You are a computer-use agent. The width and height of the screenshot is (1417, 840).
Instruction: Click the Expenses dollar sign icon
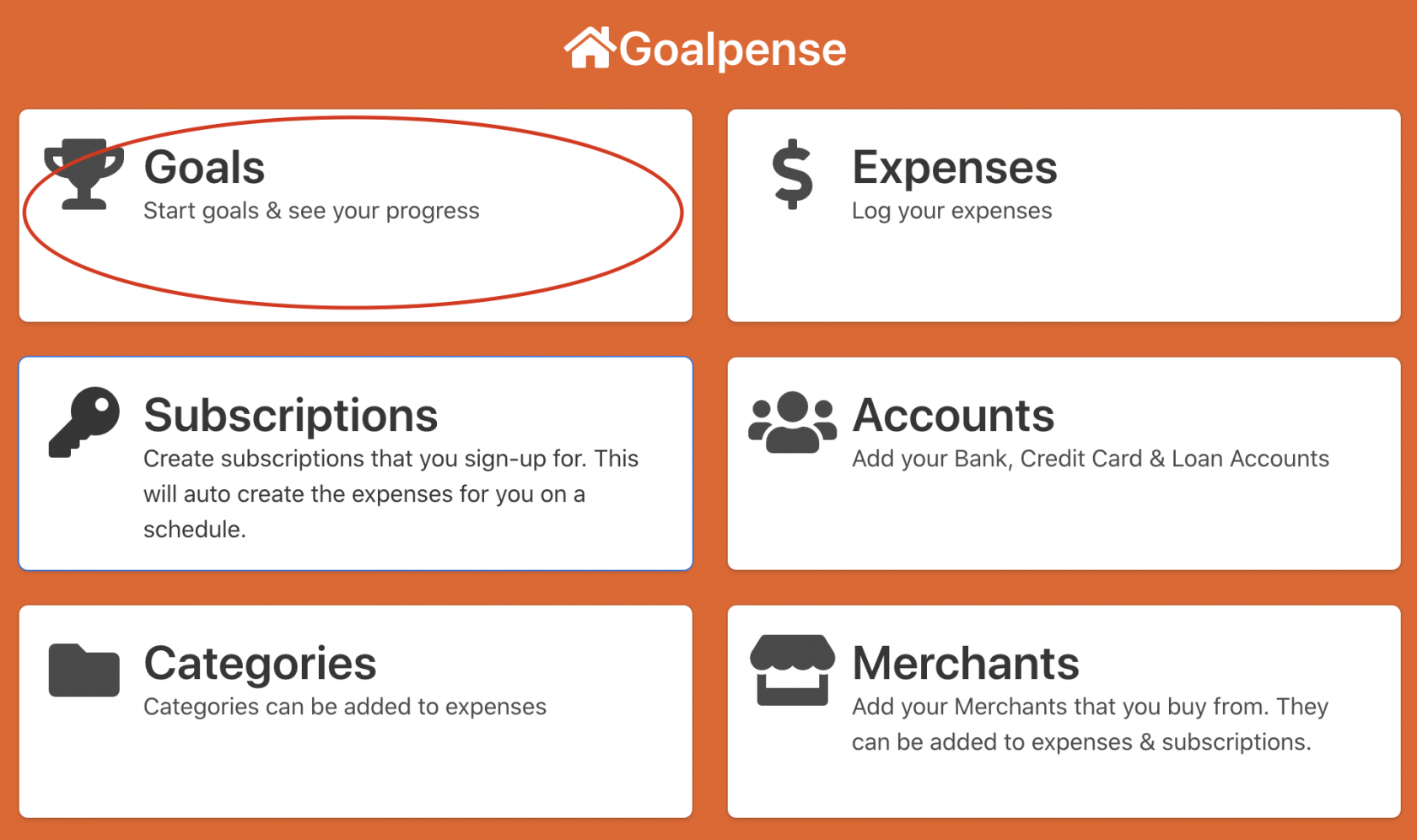(x=792, y=174)
